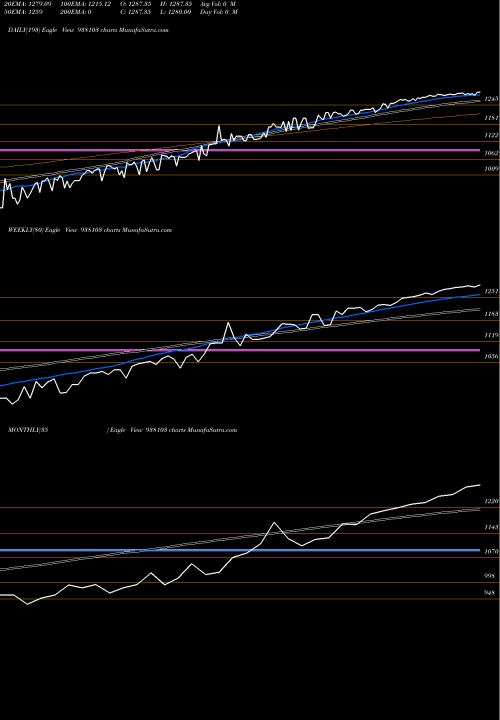Select the low price L: 1280.09

click(176, 12)
